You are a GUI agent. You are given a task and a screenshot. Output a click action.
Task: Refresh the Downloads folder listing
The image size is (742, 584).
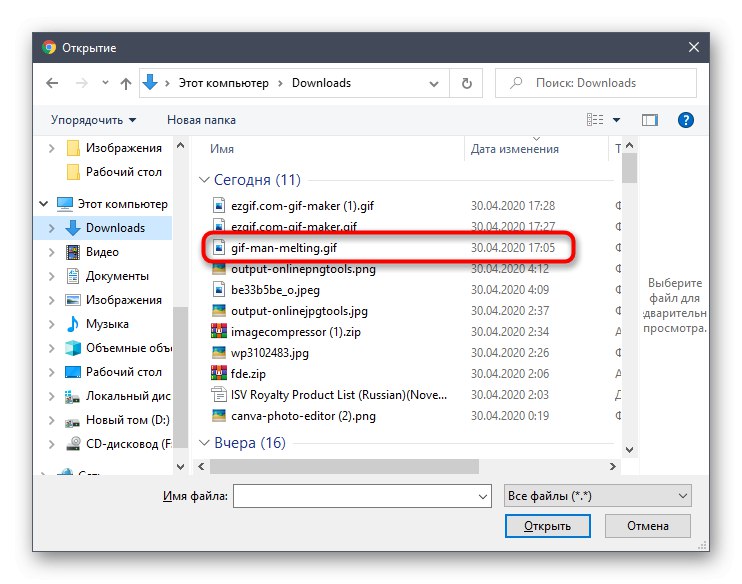[x=467, y=83]
